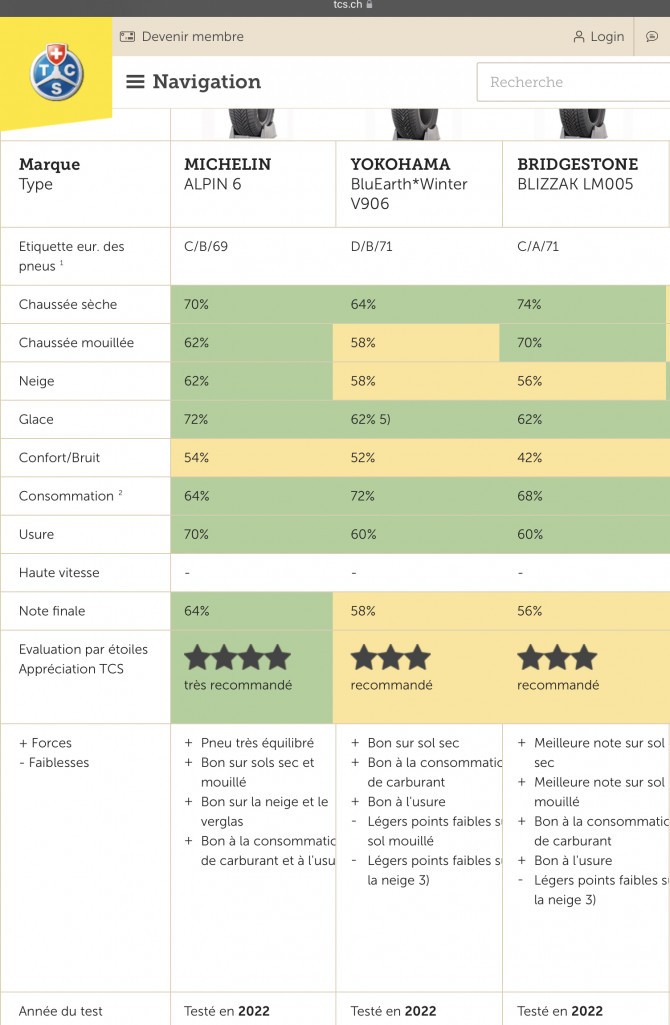The height and width of the screenshot is (1025, 670).
Task: Click the Login link
Action: (x=607, y=37)
